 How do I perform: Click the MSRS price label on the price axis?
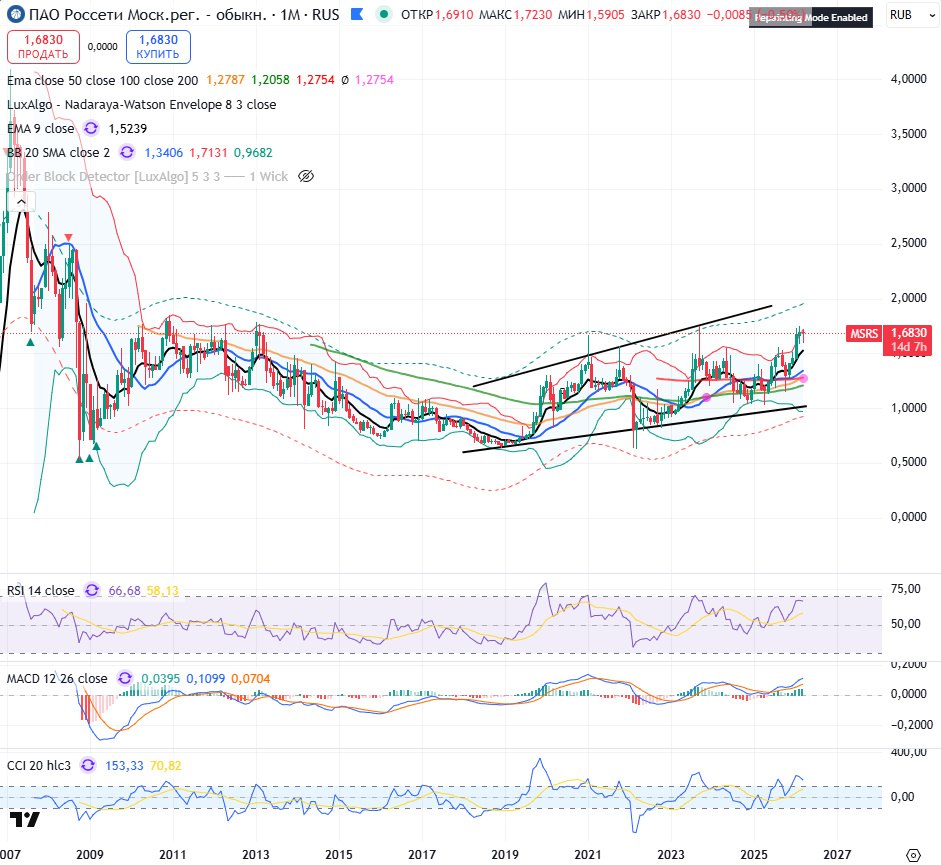click(861, 333)
